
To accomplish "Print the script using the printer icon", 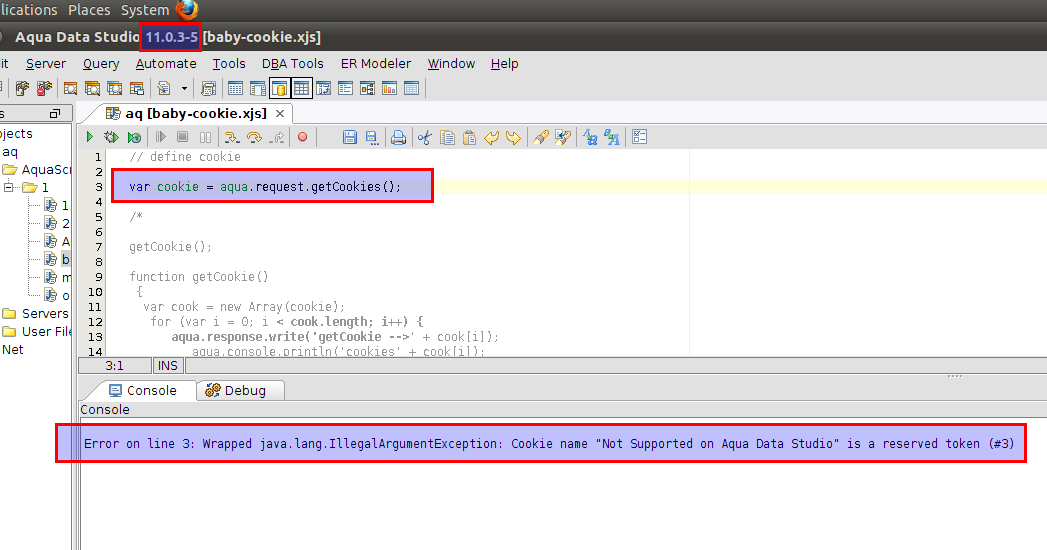I will coord(398,138).
